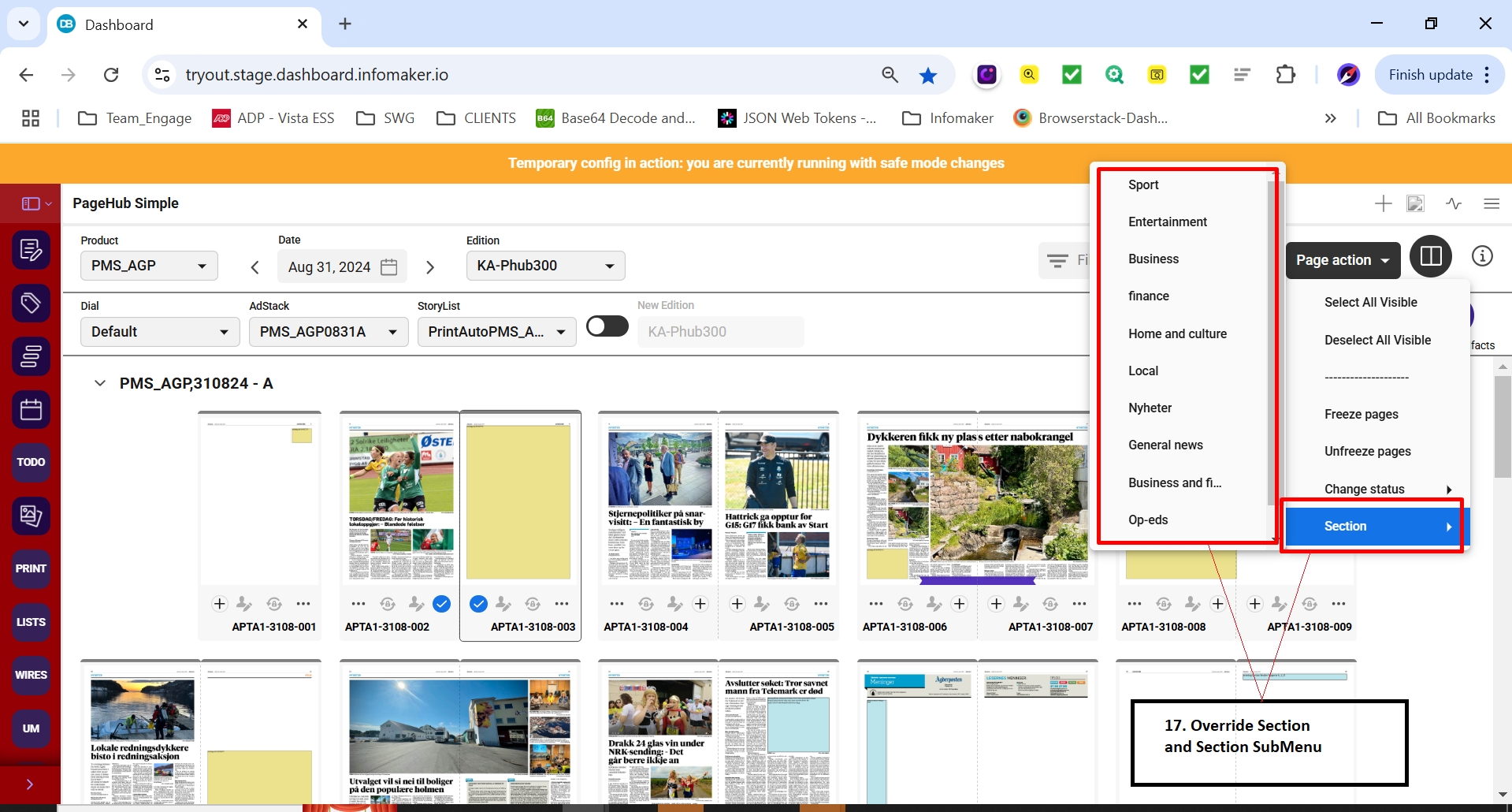The image size is (1512, 812).
Task: Open the LISTS sidebar icon
Action: pos(31,622)
